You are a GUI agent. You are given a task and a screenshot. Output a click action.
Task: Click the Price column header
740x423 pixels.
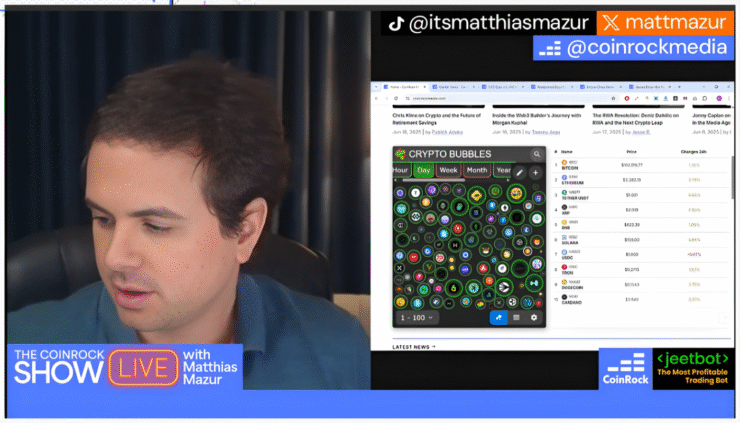[x=631, y=152]
